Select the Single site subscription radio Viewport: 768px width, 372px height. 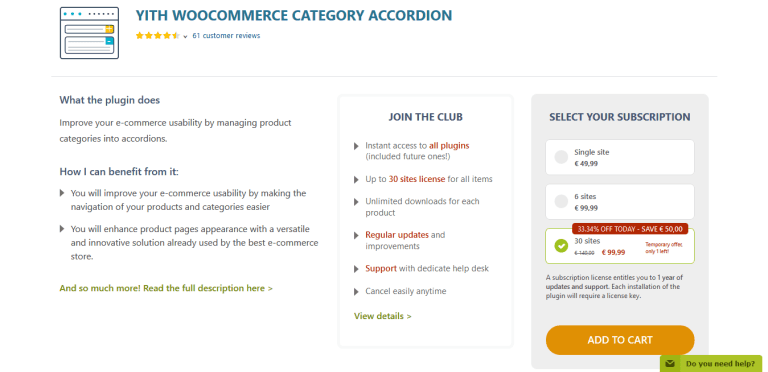561,157
